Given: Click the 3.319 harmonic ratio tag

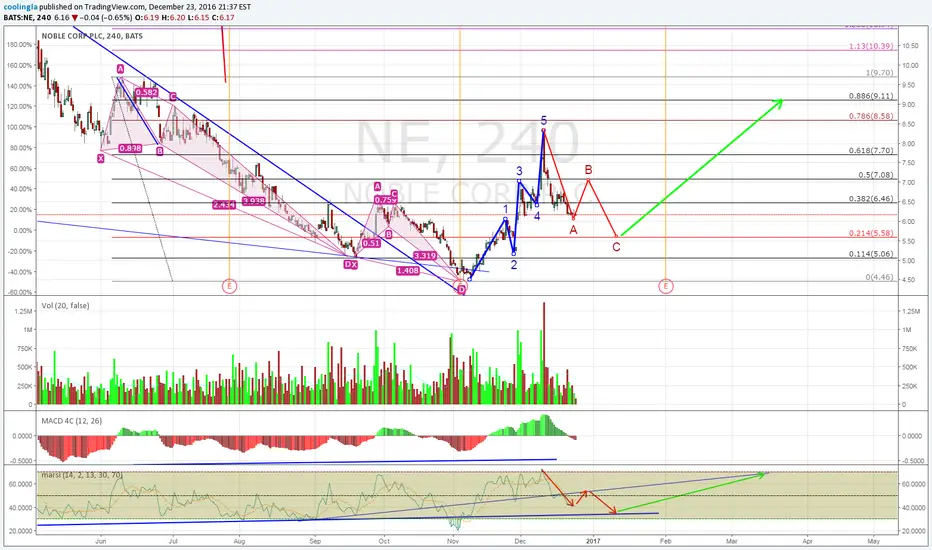Looking at the screenshot, I should (425, 256).
